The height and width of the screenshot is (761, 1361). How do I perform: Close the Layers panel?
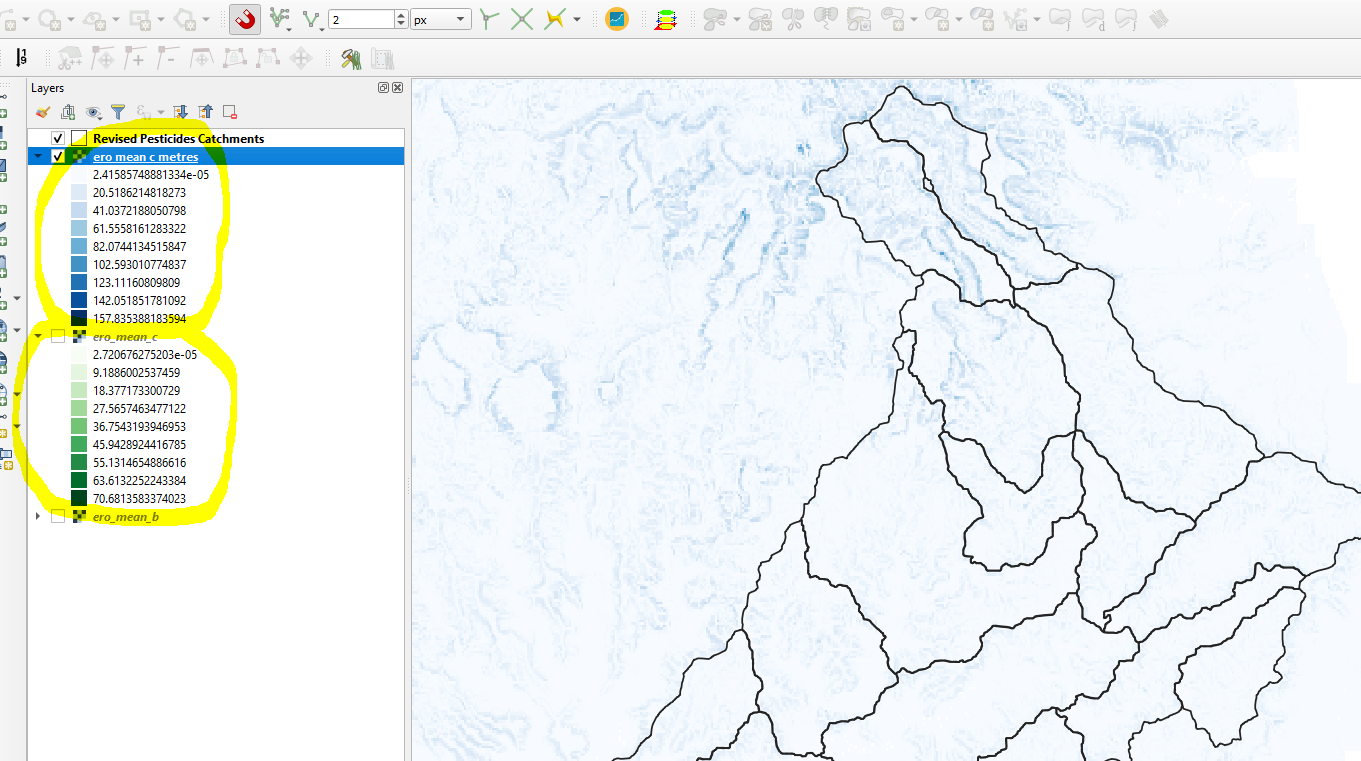click(397, 88)
